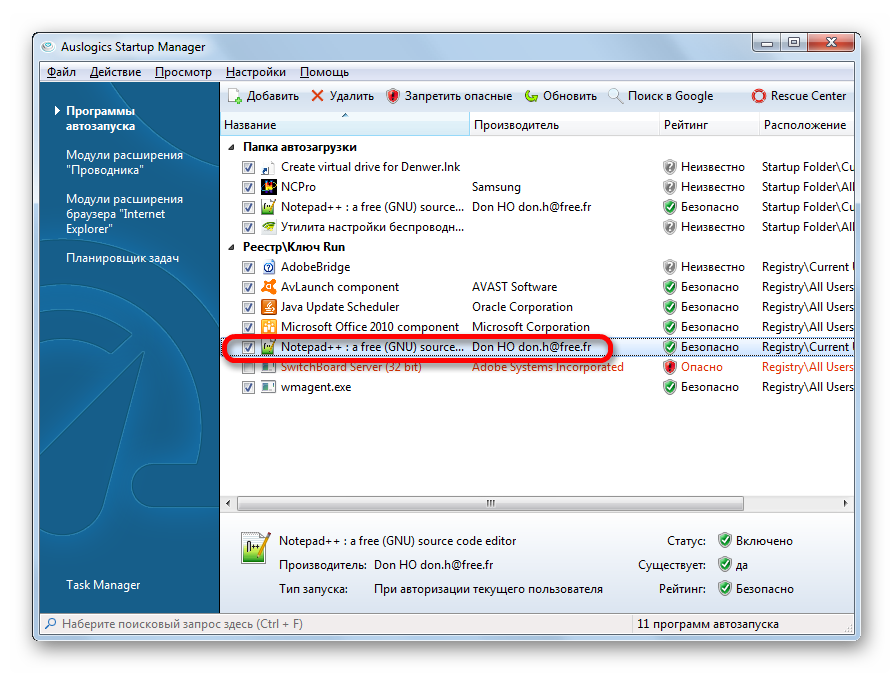894x674 pixels.
Task: Click the Добавить toolbar button
Action: point(263,96)
